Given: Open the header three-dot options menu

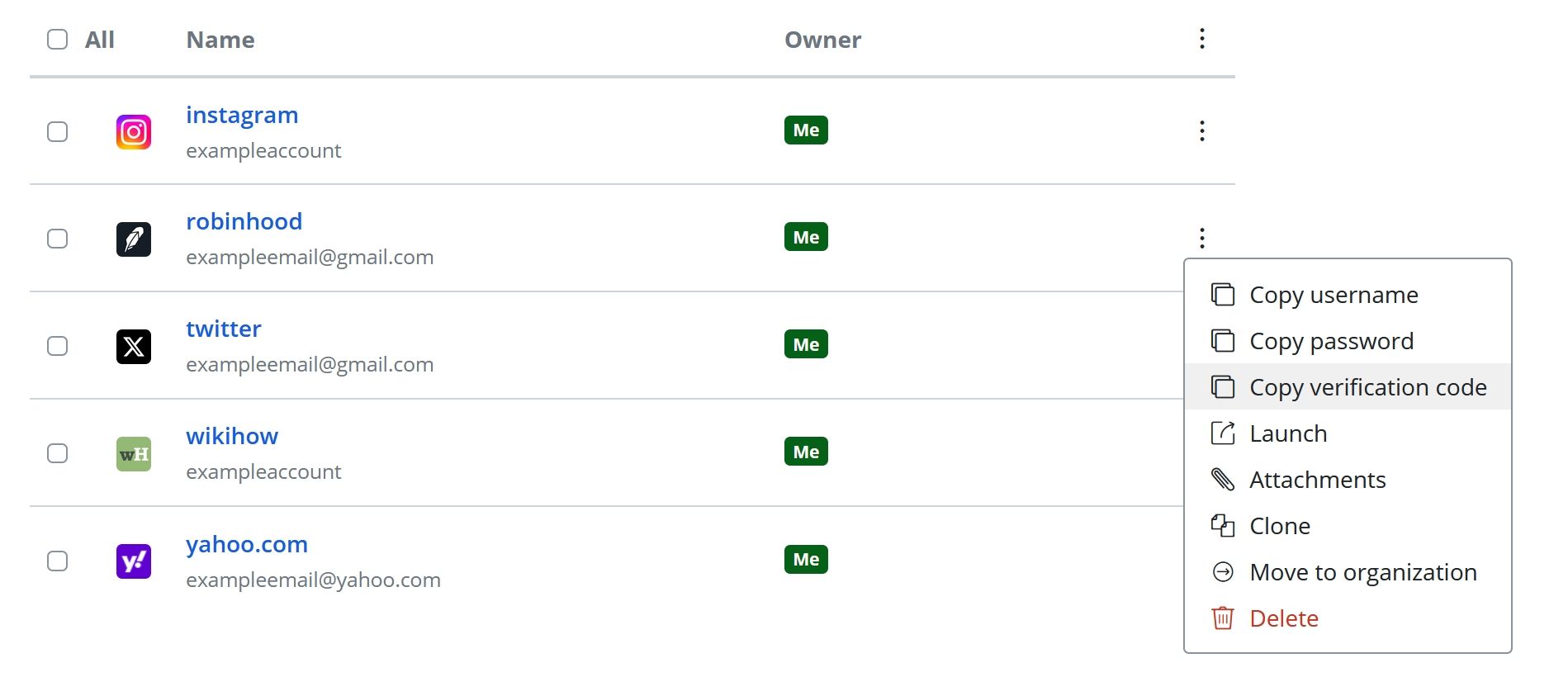Looking at the screenshot, I should click(x=1201, y=39).
